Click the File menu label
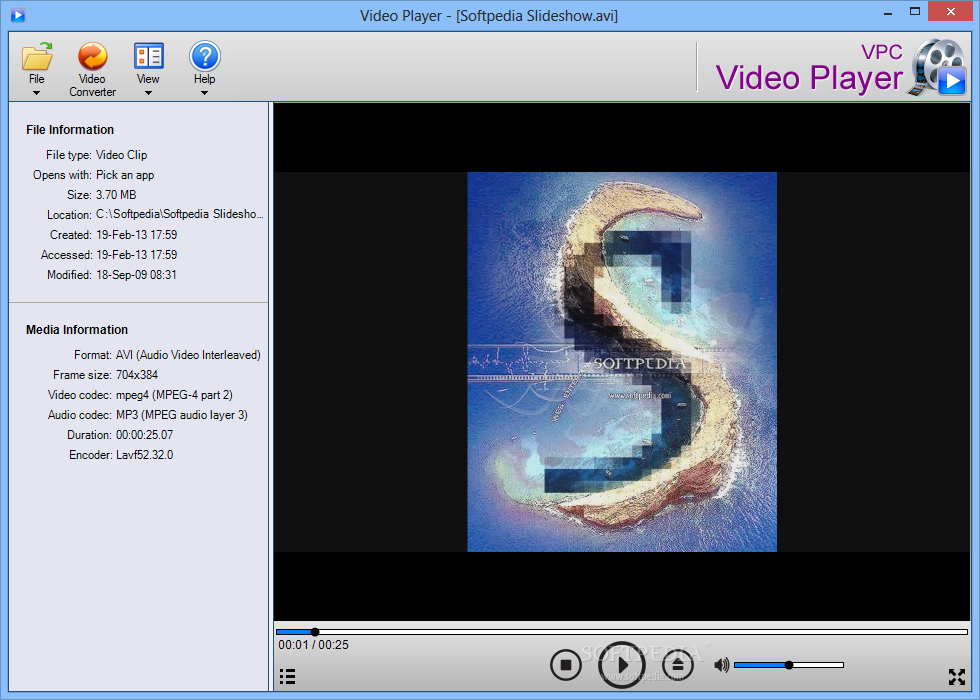Image resolution: width=980 pixels, height=700 pixels. [36, 79]
